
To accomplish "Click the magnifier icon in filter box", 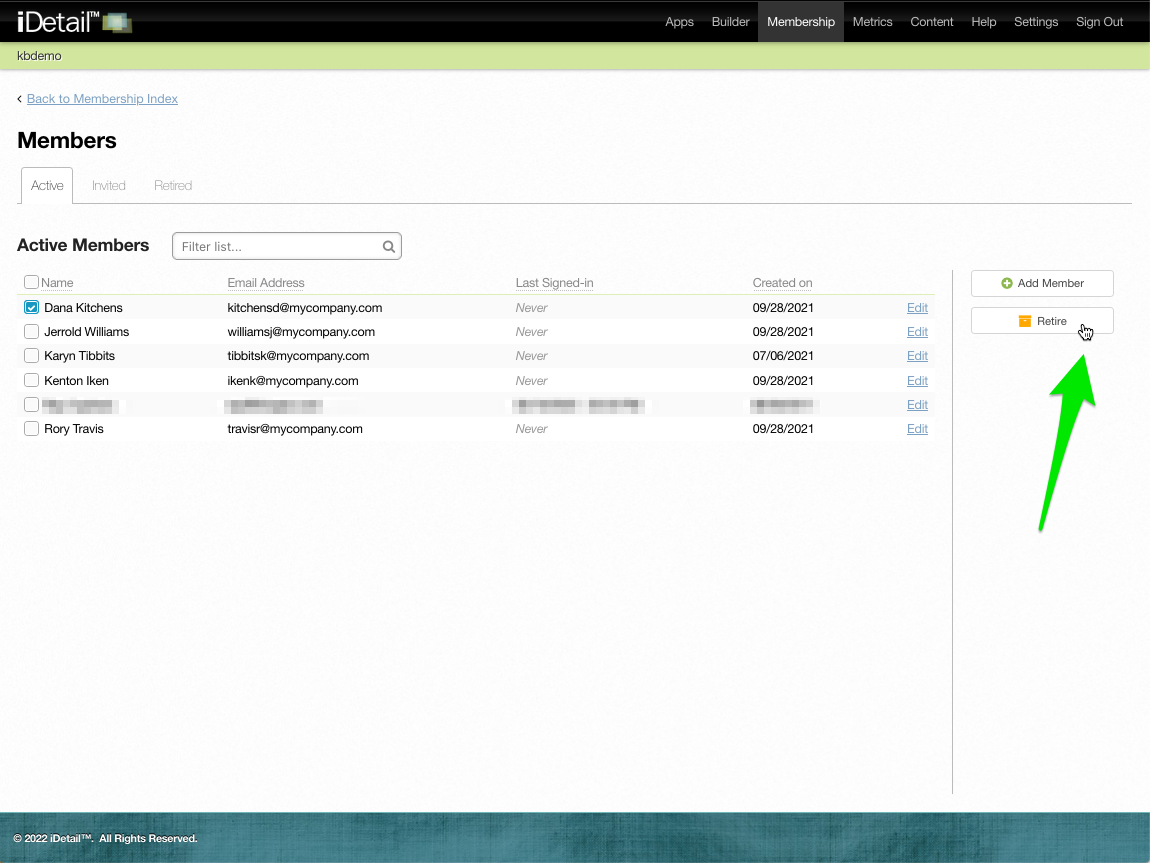I will tap(389, 247).
